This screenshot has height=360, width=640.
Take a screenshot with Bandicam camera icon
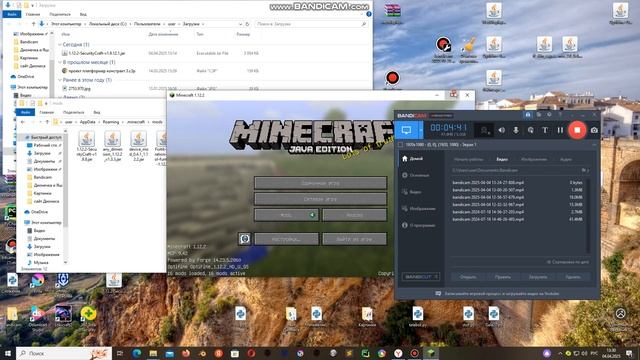coord(594,130)
